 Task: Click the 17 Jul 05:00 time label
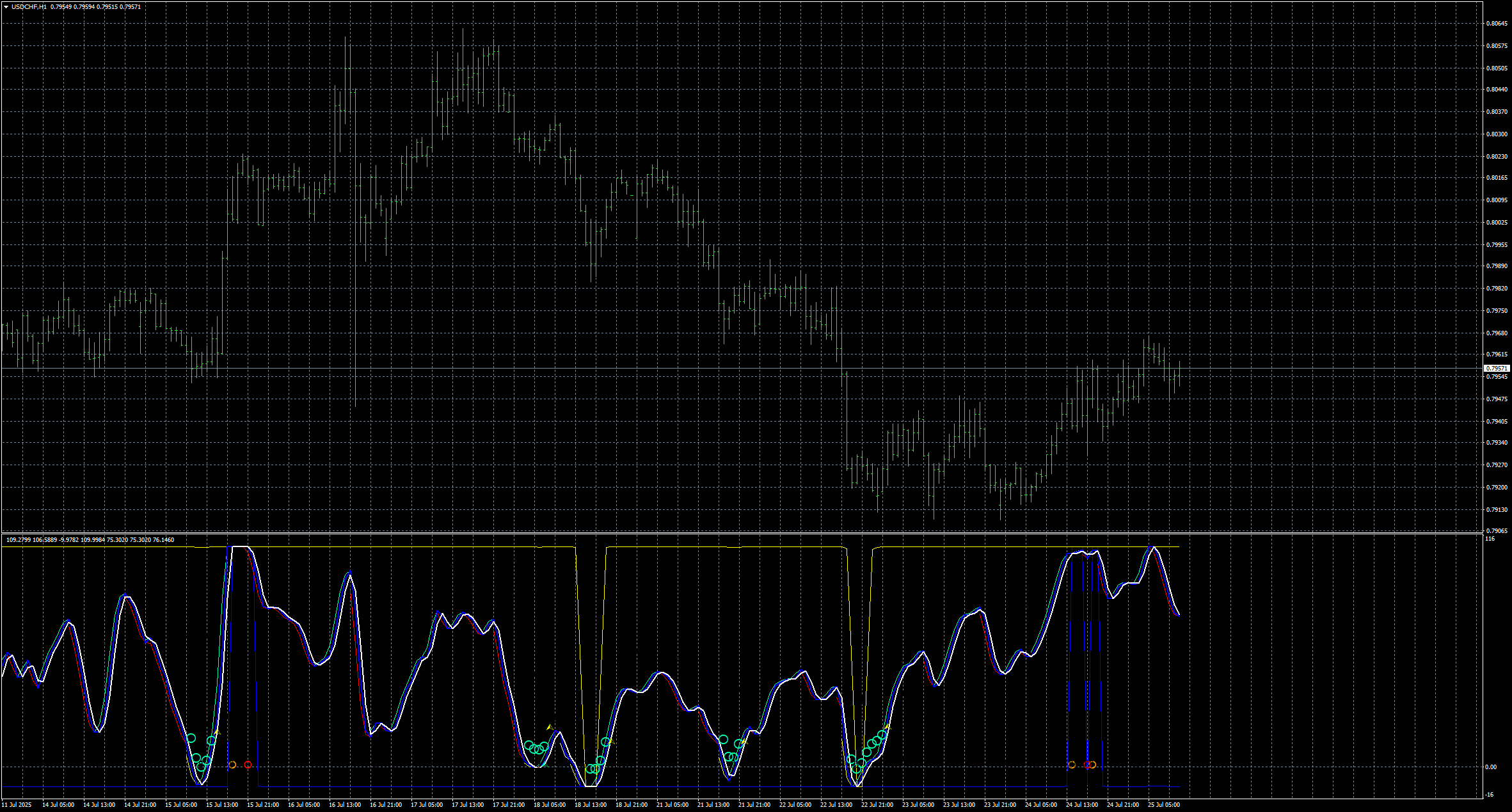(x=427, y=805)
